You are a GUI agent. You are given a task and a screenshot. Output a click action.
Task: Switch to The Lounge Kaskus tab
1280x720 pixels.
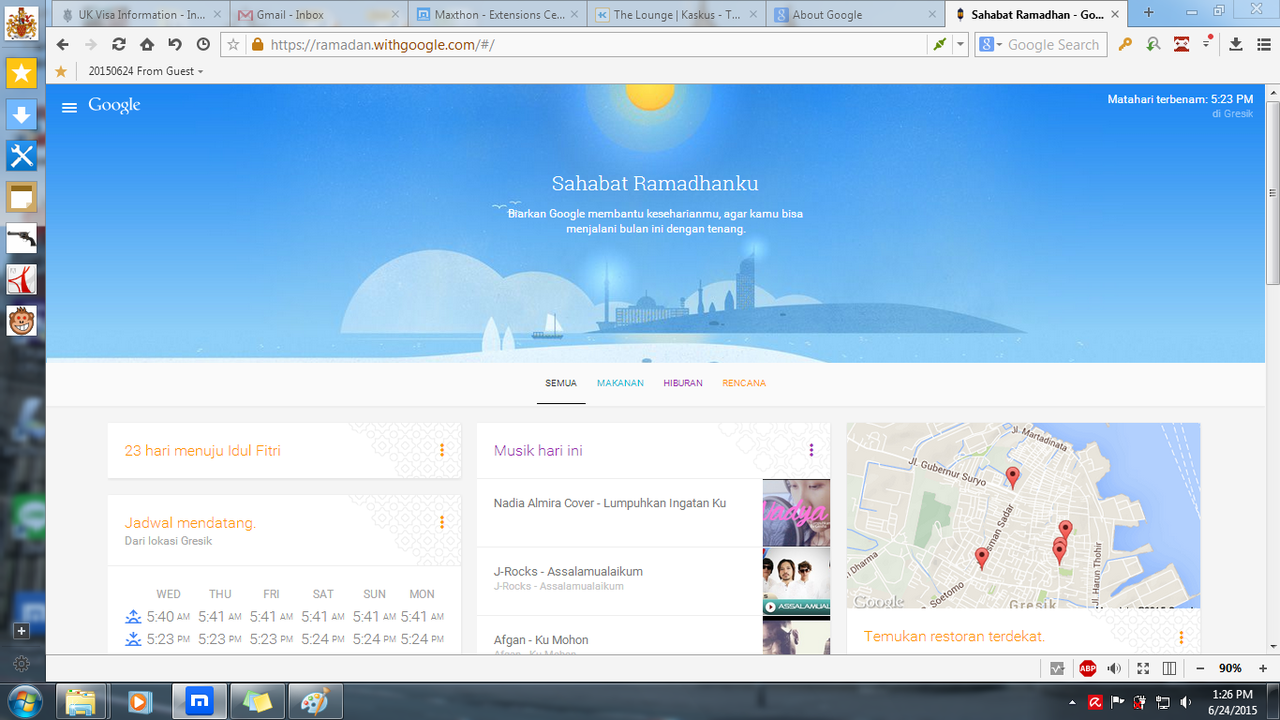pos(676,14)
